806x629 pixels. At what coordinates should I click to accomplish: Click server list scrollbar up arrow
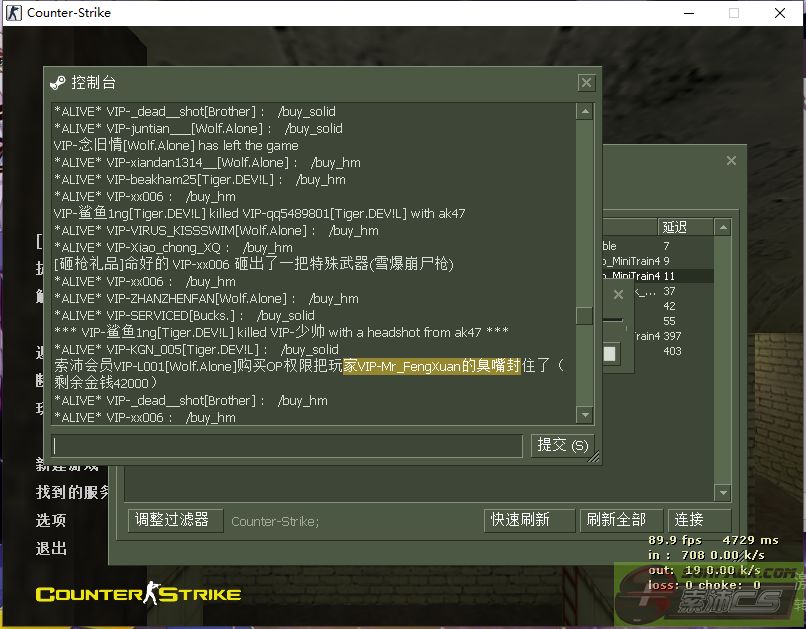click(723, 227)
